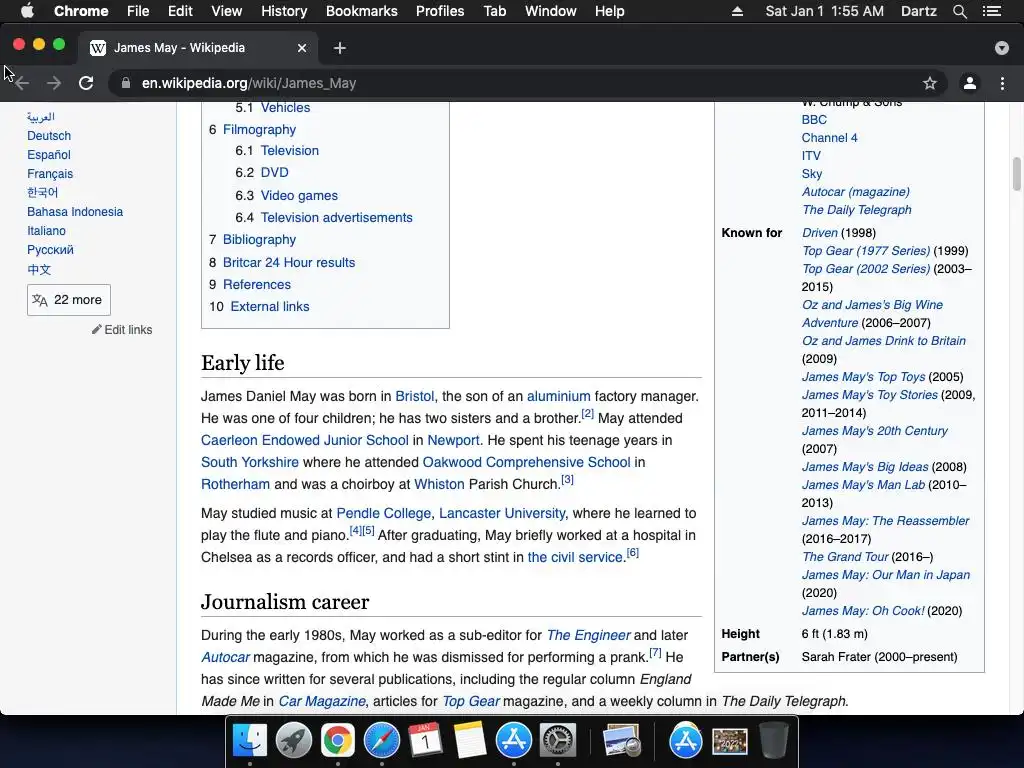Open The Daily Telegraph infobox link

pos(857,210)
